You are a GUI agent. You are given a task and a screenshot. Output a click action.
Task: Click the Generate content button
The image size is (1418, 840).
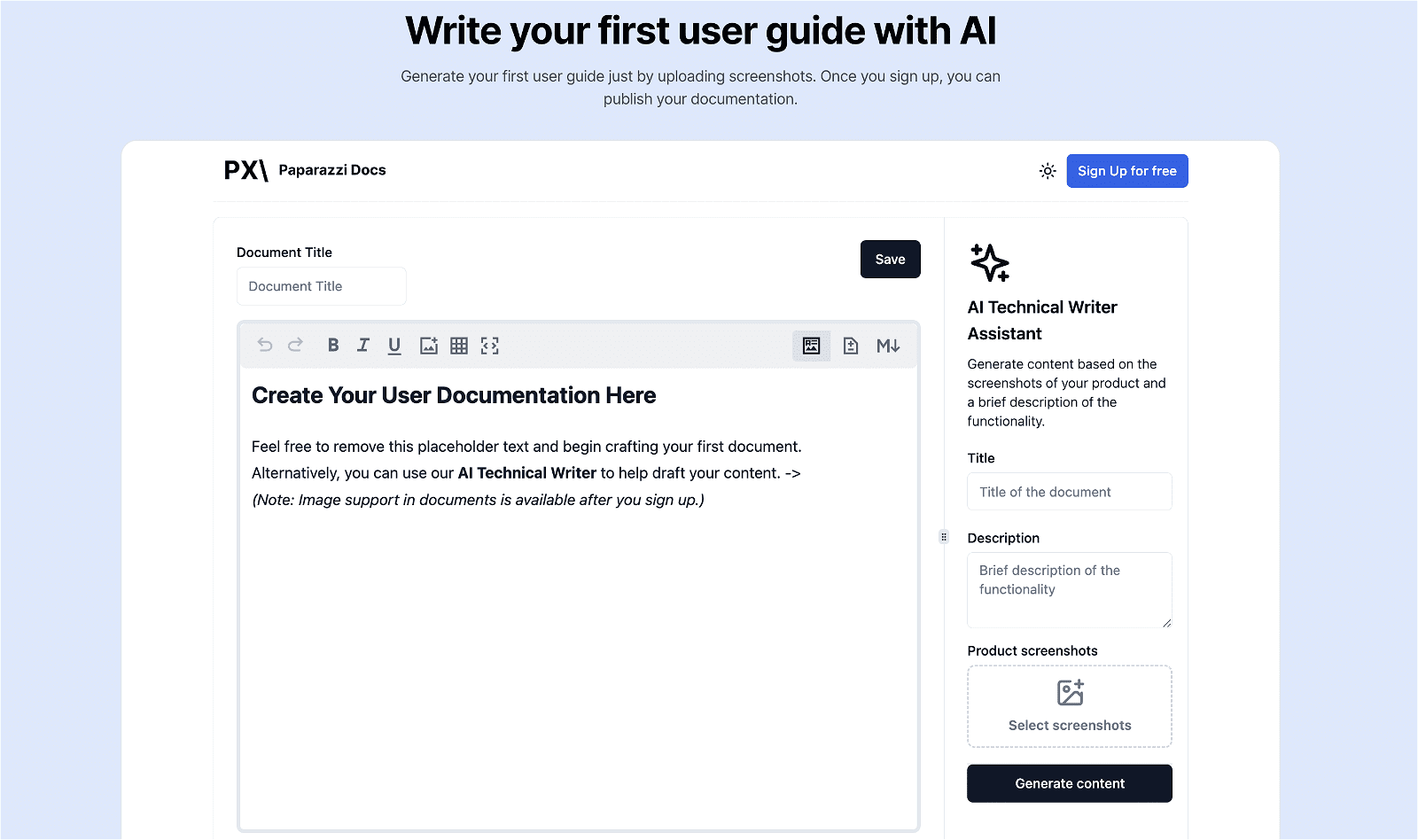point(1069,783)
